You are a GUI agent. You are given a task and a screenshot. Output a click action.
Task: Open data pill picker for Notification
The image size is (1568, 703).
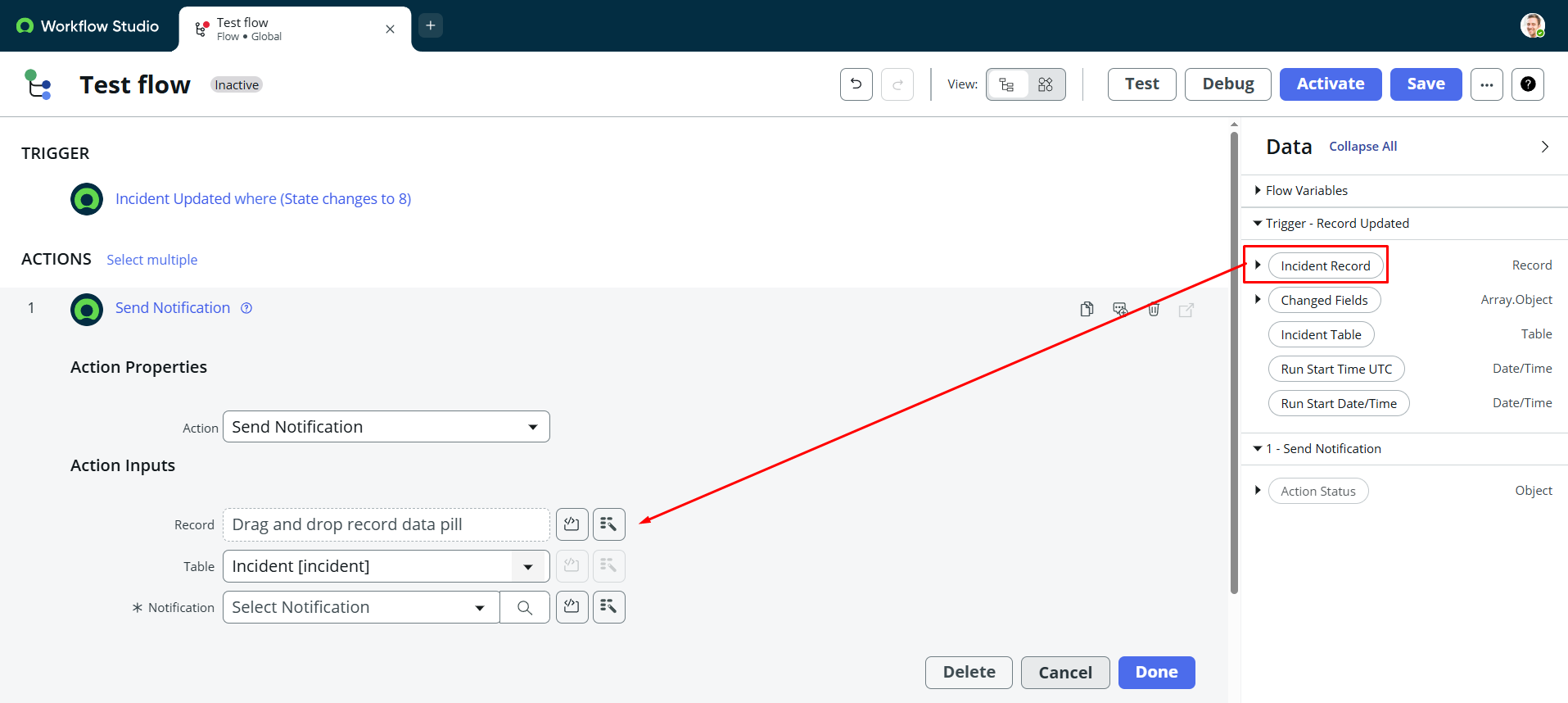[609, 607]
